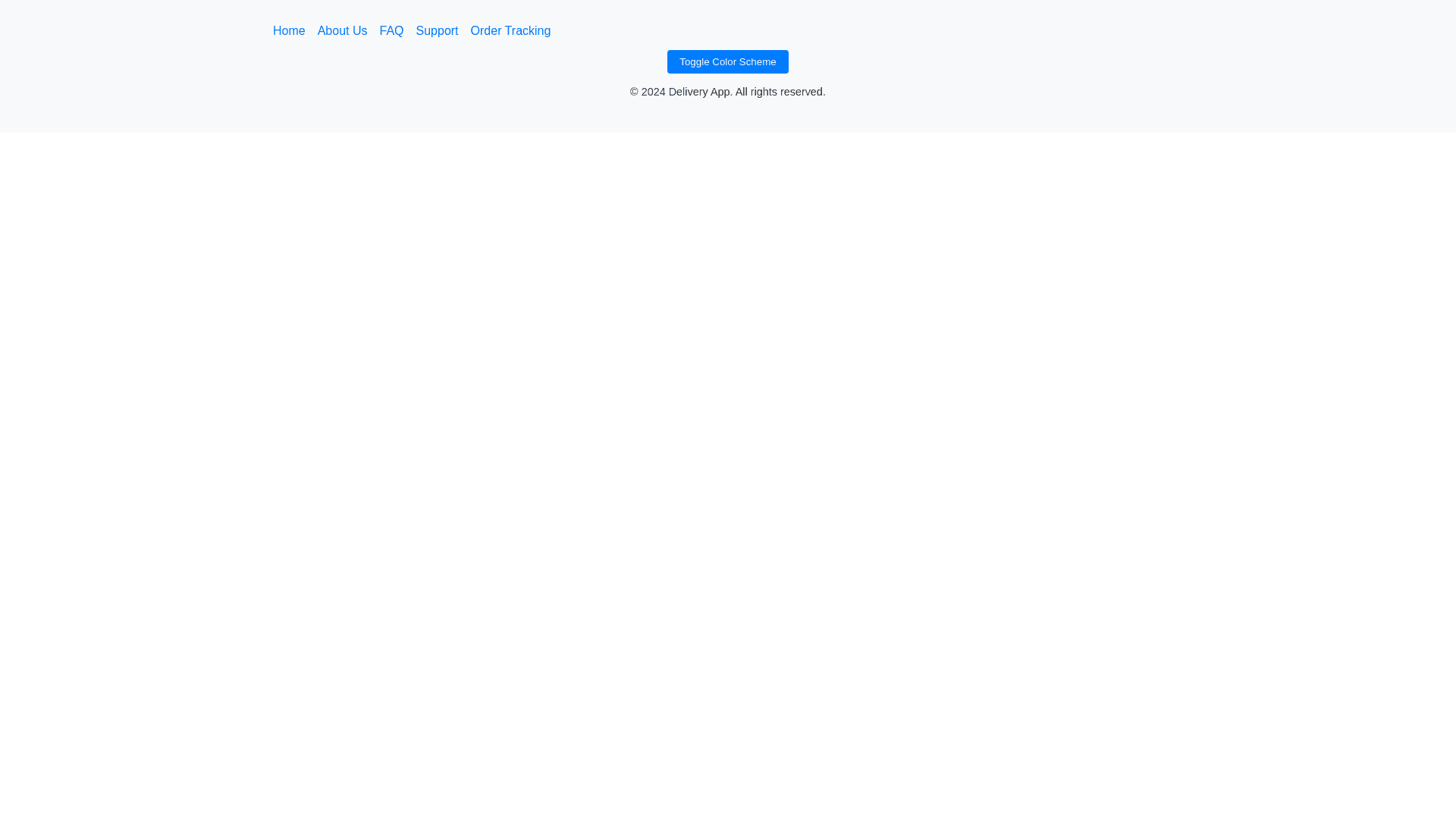1456x819 pixels.
Task: Click the link between FAQ and Order Tracking
Action: click(437, 31)
